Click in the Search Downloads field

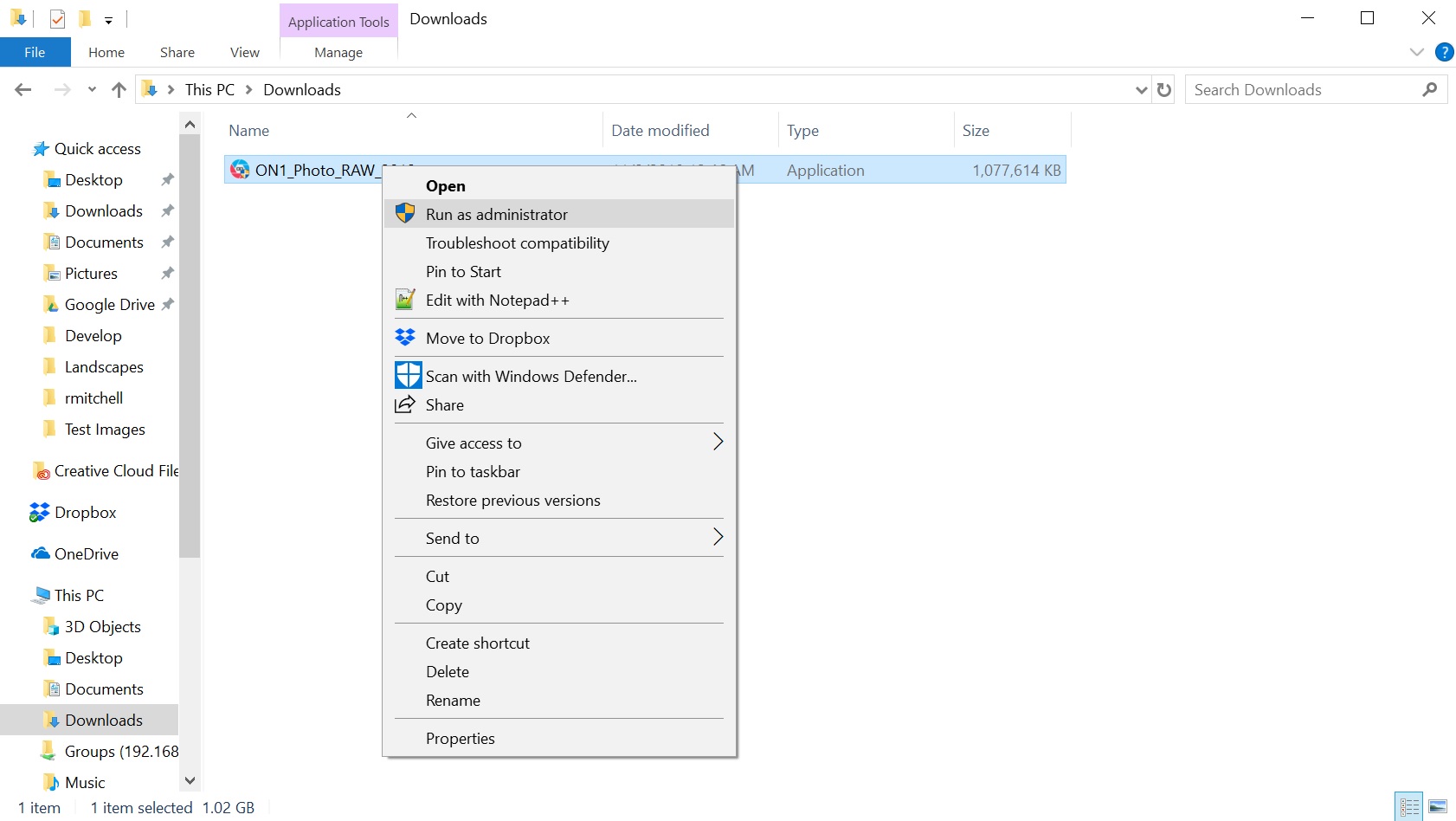(x=1298, y=90)
